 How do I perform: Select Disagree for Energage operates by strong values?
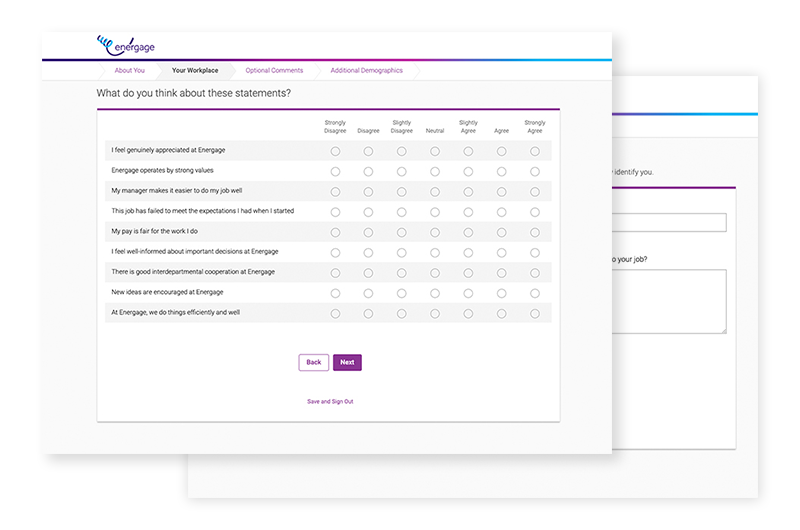pos(368,171)
